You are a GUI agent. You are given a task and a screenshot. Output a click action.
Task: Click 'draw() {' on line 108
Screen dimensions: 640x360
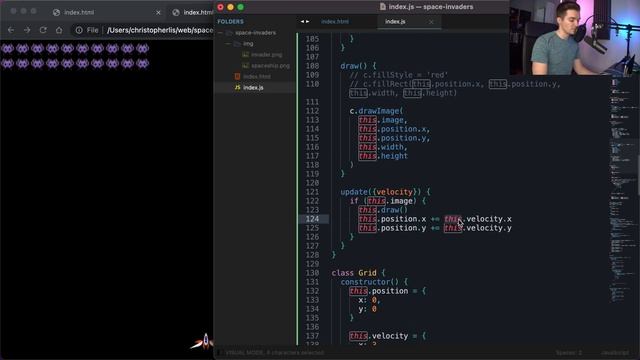tap(358, 66)
